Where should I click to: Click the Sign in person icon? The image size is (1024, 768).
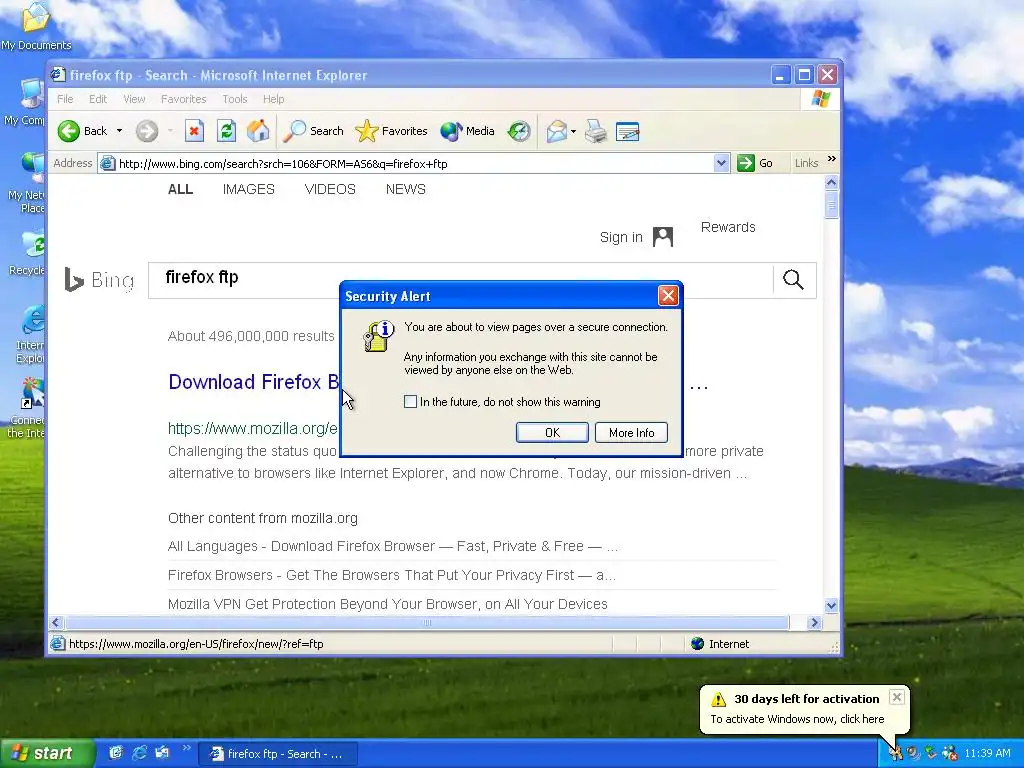(663, 236)
